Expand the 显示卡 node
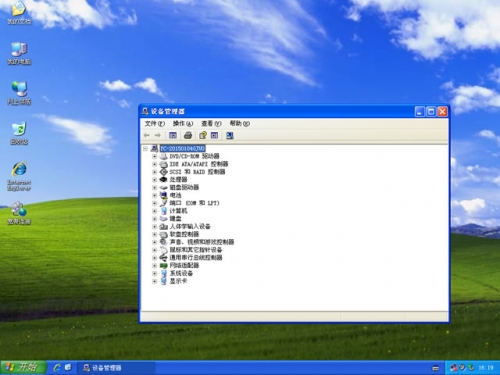 pyautogui.click(x=154, y=281)
